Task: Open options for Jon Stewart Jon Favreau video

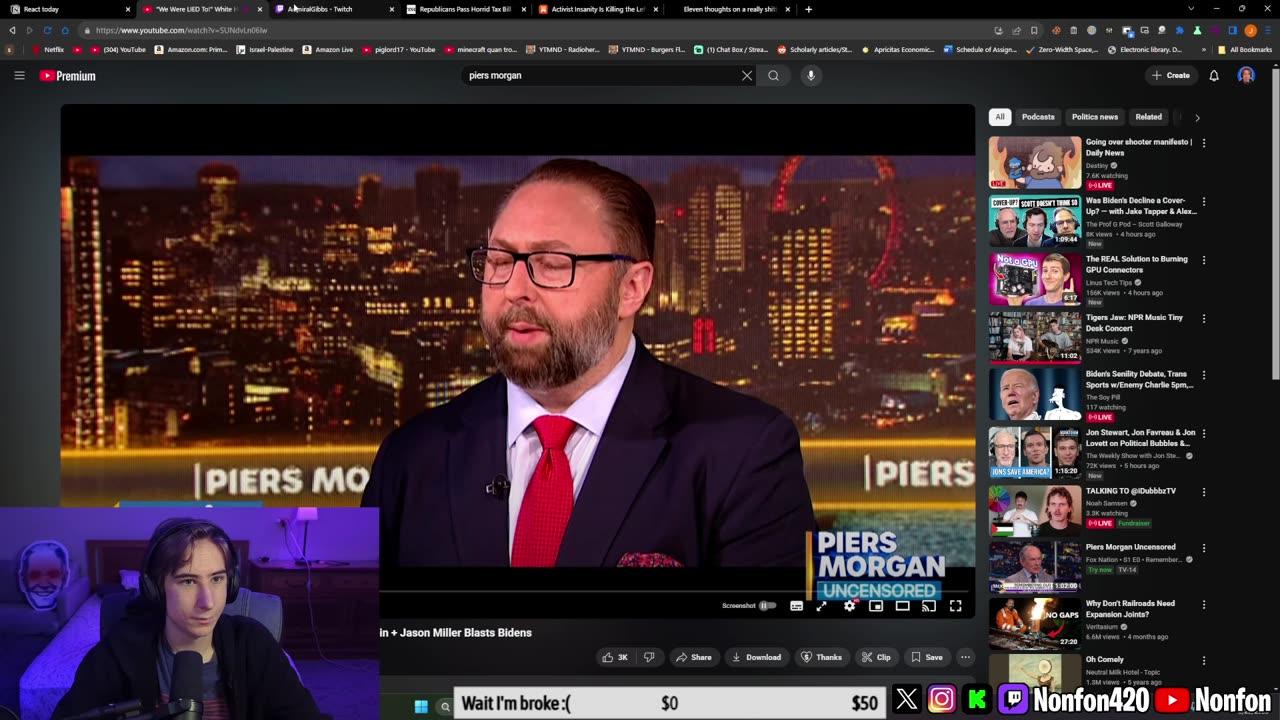Action: 1204,433
